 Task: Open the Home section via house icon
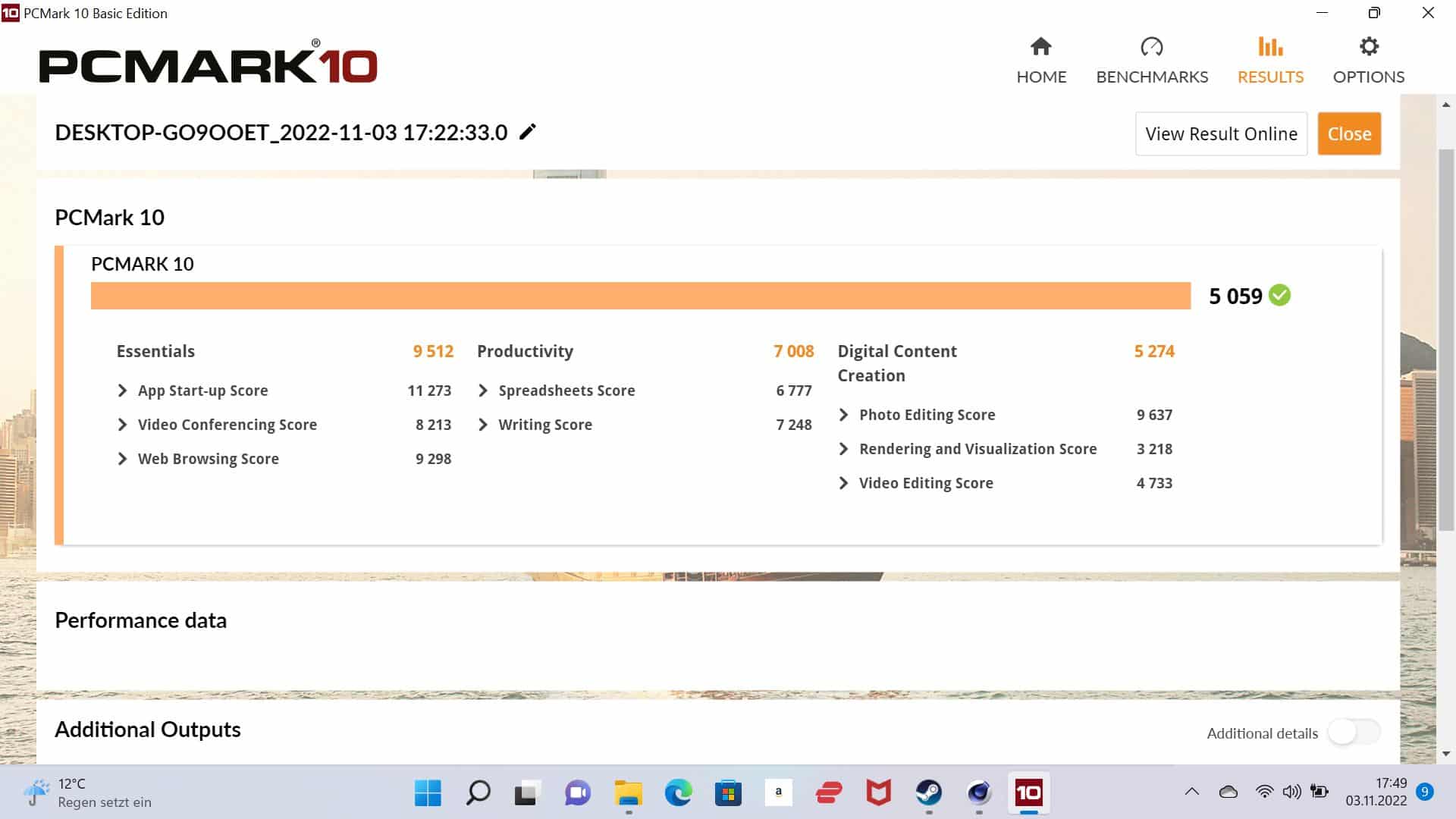point(1040,48)
